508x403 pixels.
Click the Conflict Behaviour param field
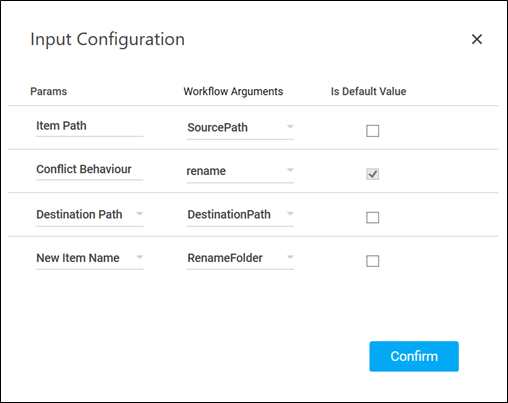(x=89, y=170)
